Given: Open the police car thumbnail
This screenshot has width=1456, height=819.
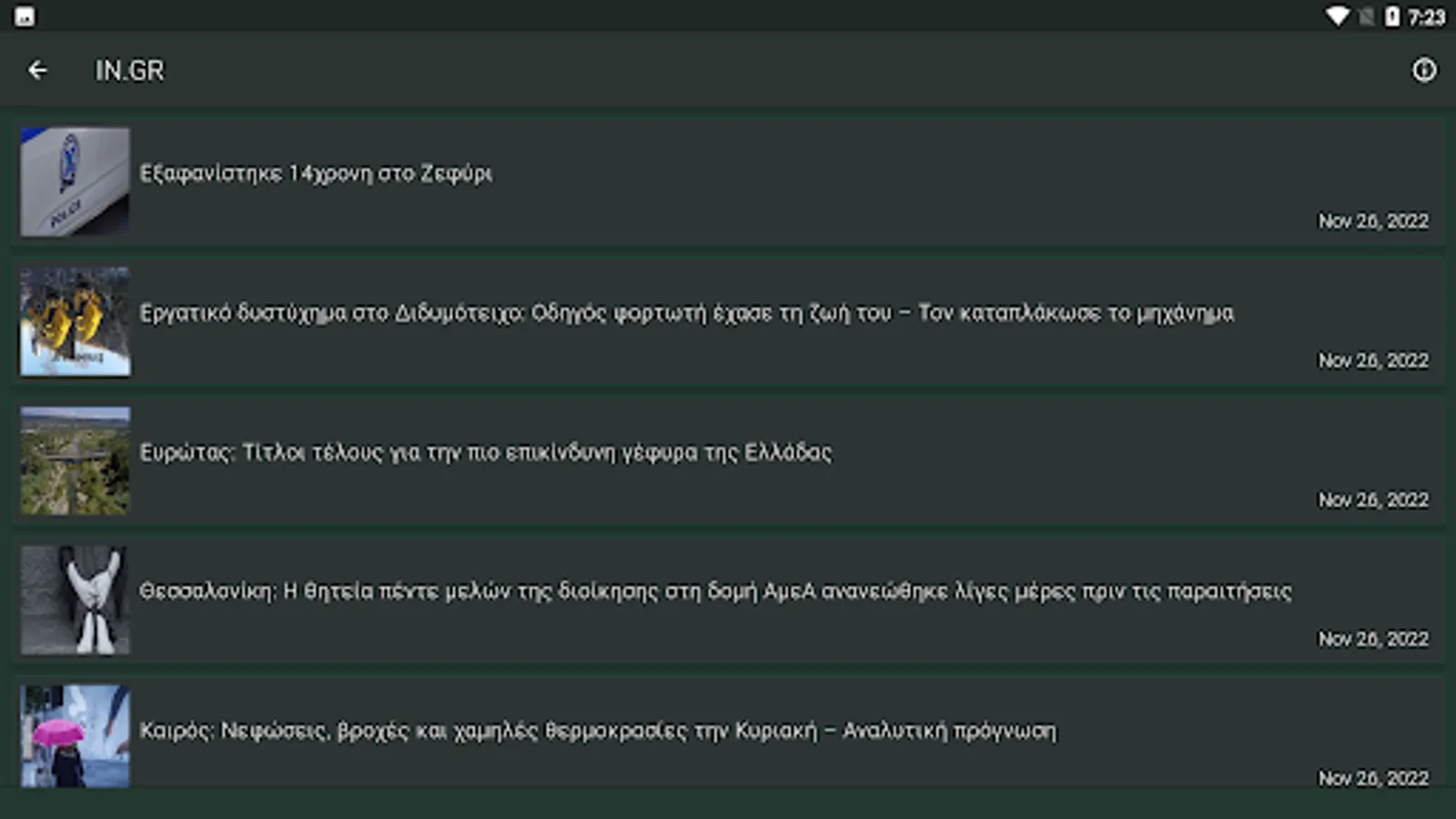Looking at the screenshot, I should click(x=75, y=182).
